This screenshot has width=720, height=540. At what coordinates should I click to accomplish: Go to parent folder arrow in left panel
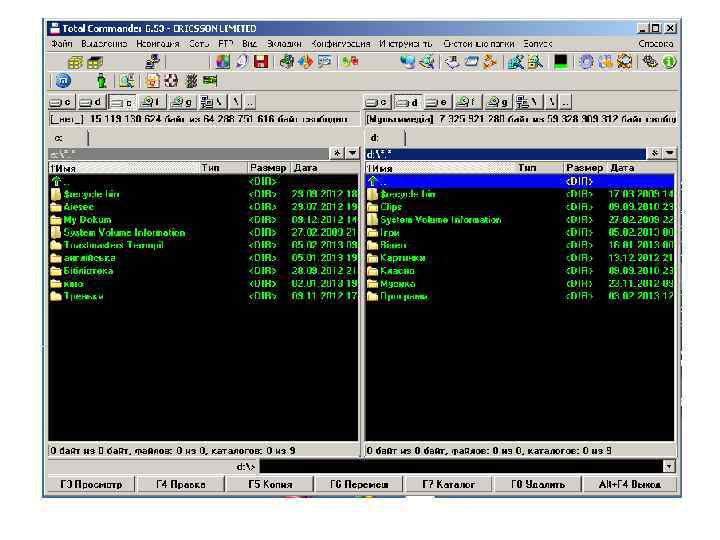pos(56,181)
